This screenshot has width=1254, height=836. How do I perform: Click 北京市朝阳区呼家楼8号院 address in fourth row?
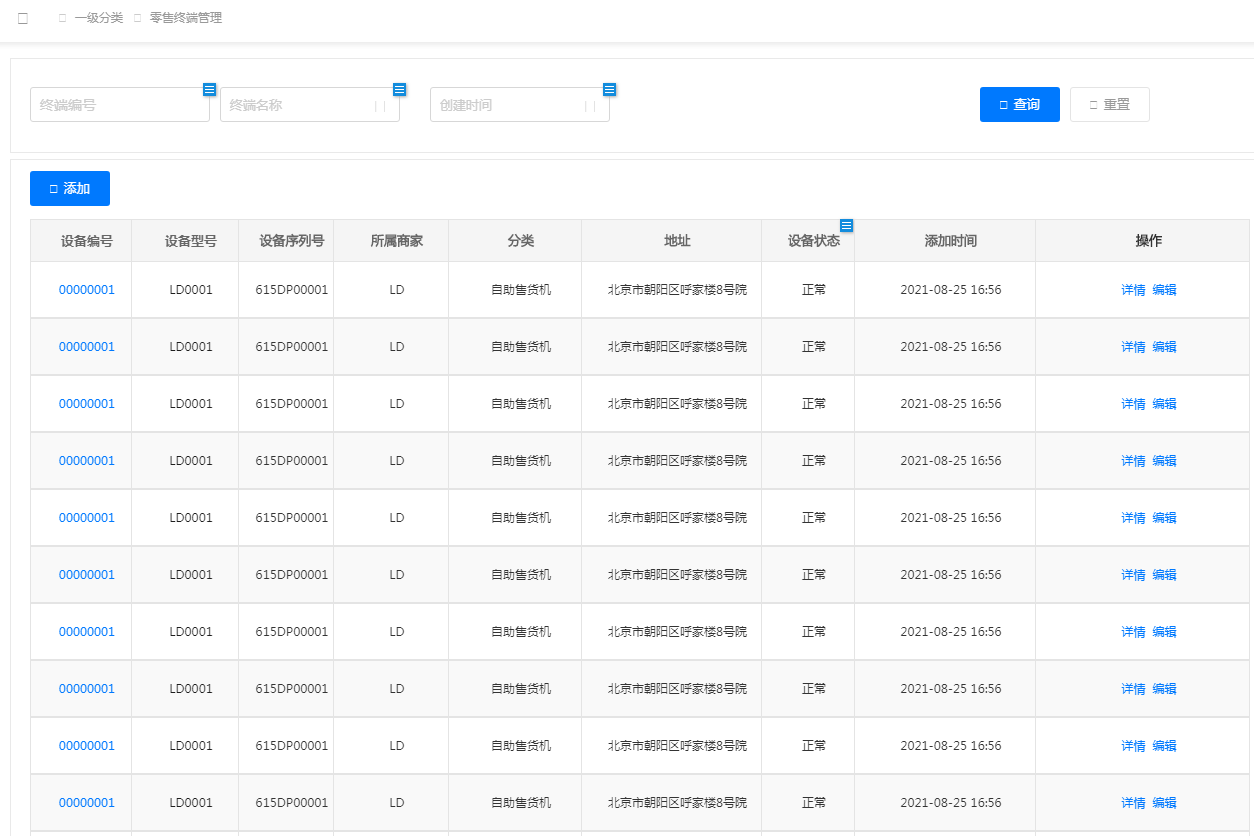[x=677, y=461]
